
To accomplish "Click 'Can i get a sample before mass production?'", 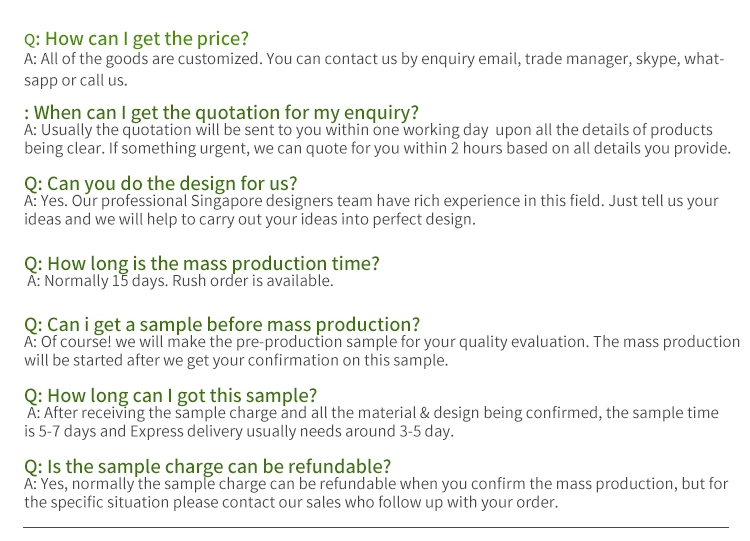I will [222, 324].
